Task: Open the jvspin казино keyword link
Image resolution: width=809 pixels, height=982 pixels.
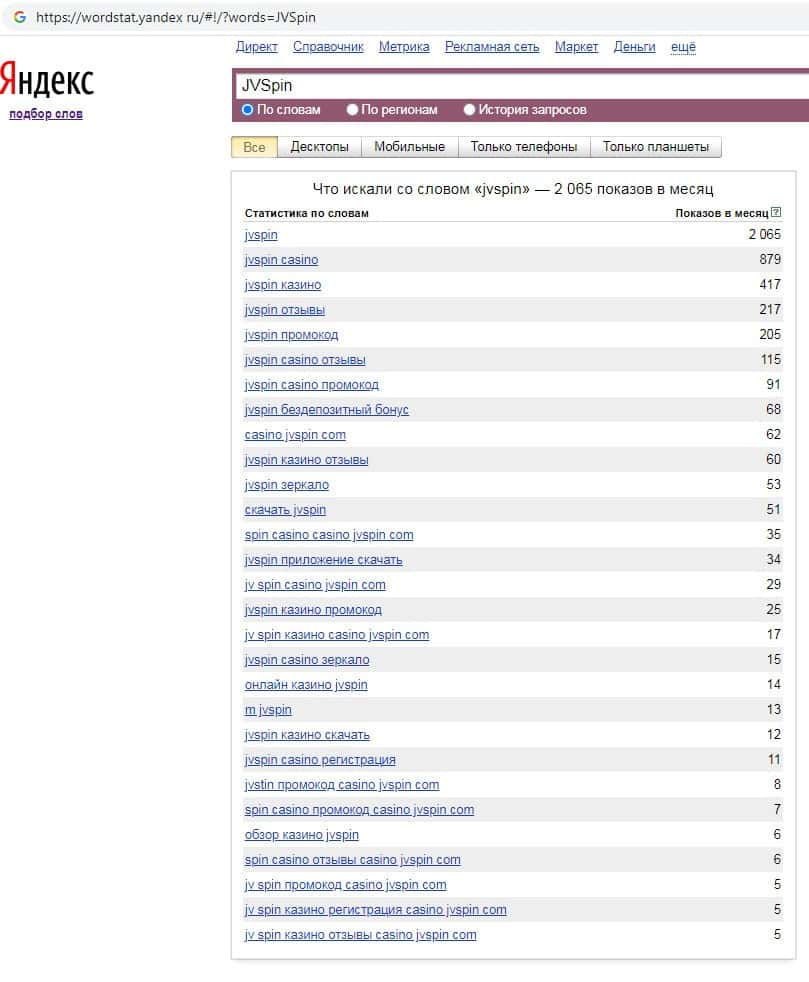Action: (282, 285)
